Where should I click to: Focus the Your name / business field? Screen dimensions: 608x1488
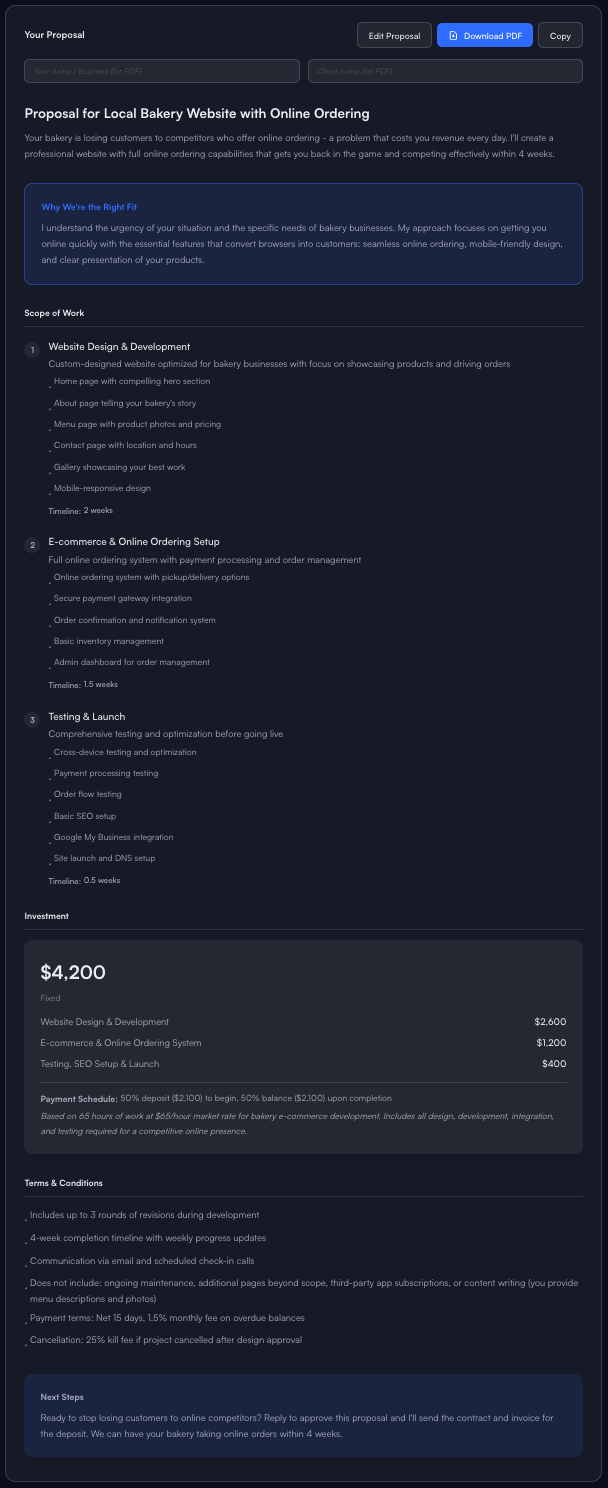(x=162, y=71)
